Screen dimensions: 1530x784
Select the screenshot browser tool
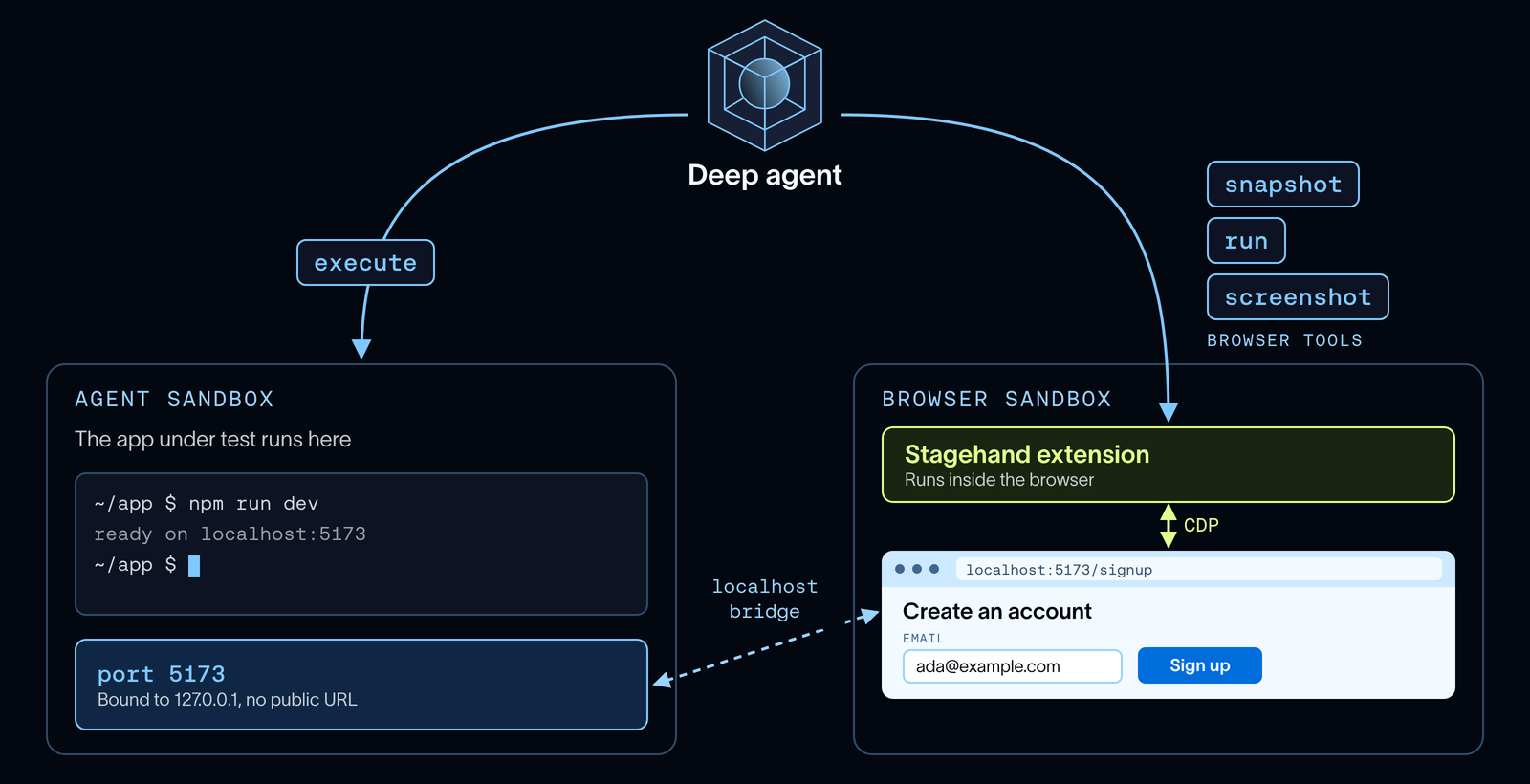tap(1298, 296)
